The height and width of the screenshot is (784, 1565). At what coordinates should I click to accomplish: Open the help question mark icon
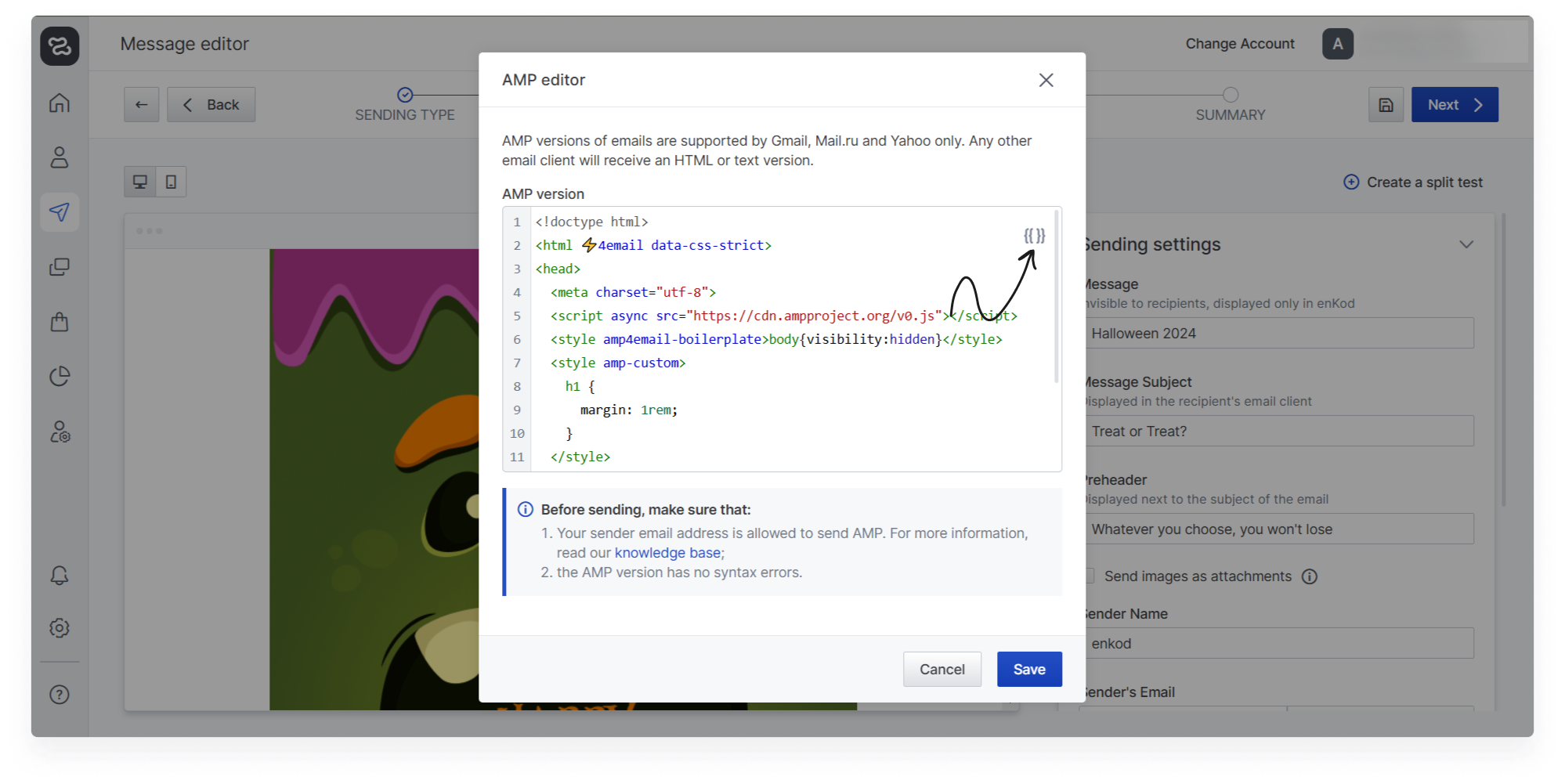(x=60, y=695)
